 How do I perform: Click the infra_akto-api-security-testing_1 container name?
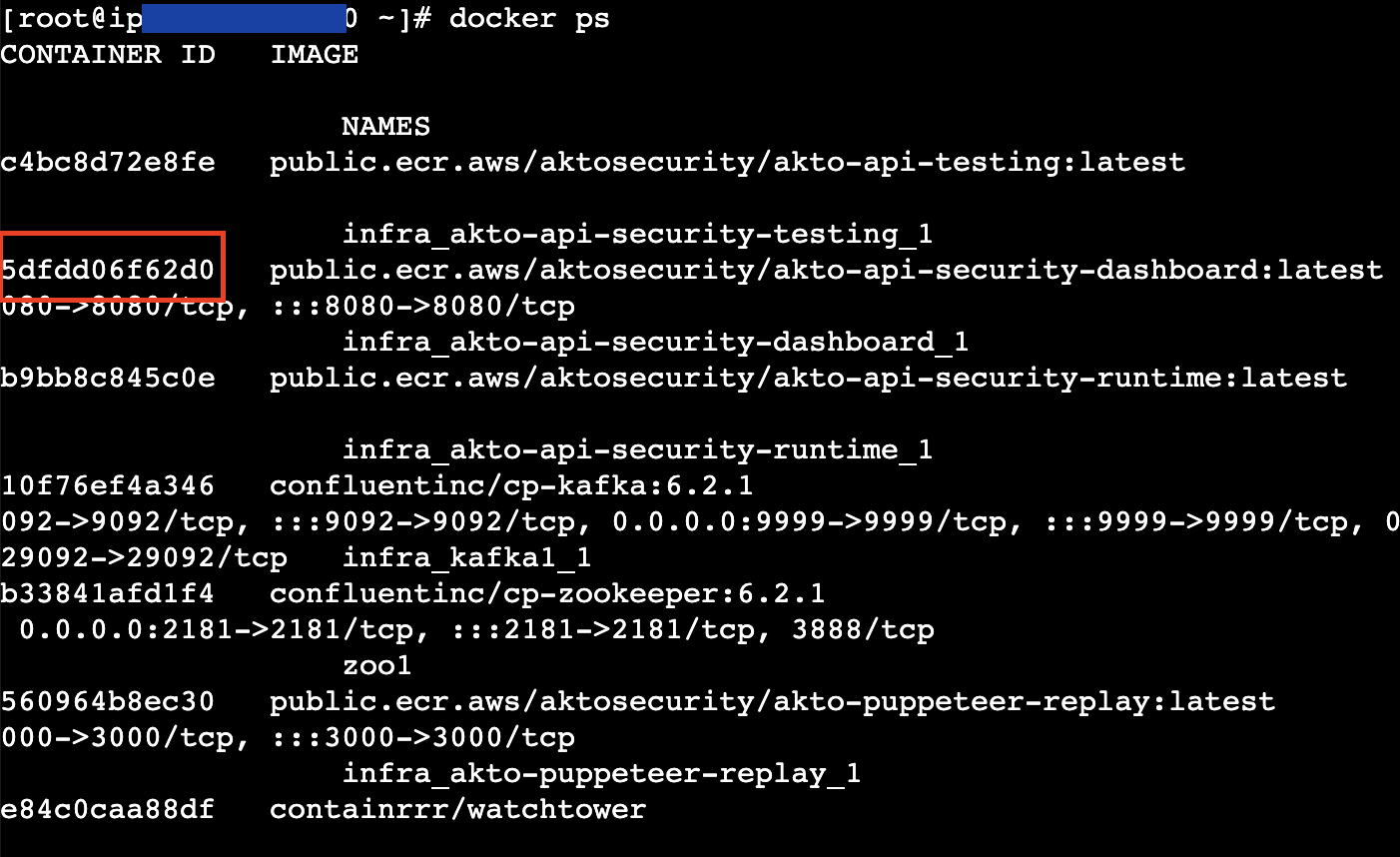637,235
